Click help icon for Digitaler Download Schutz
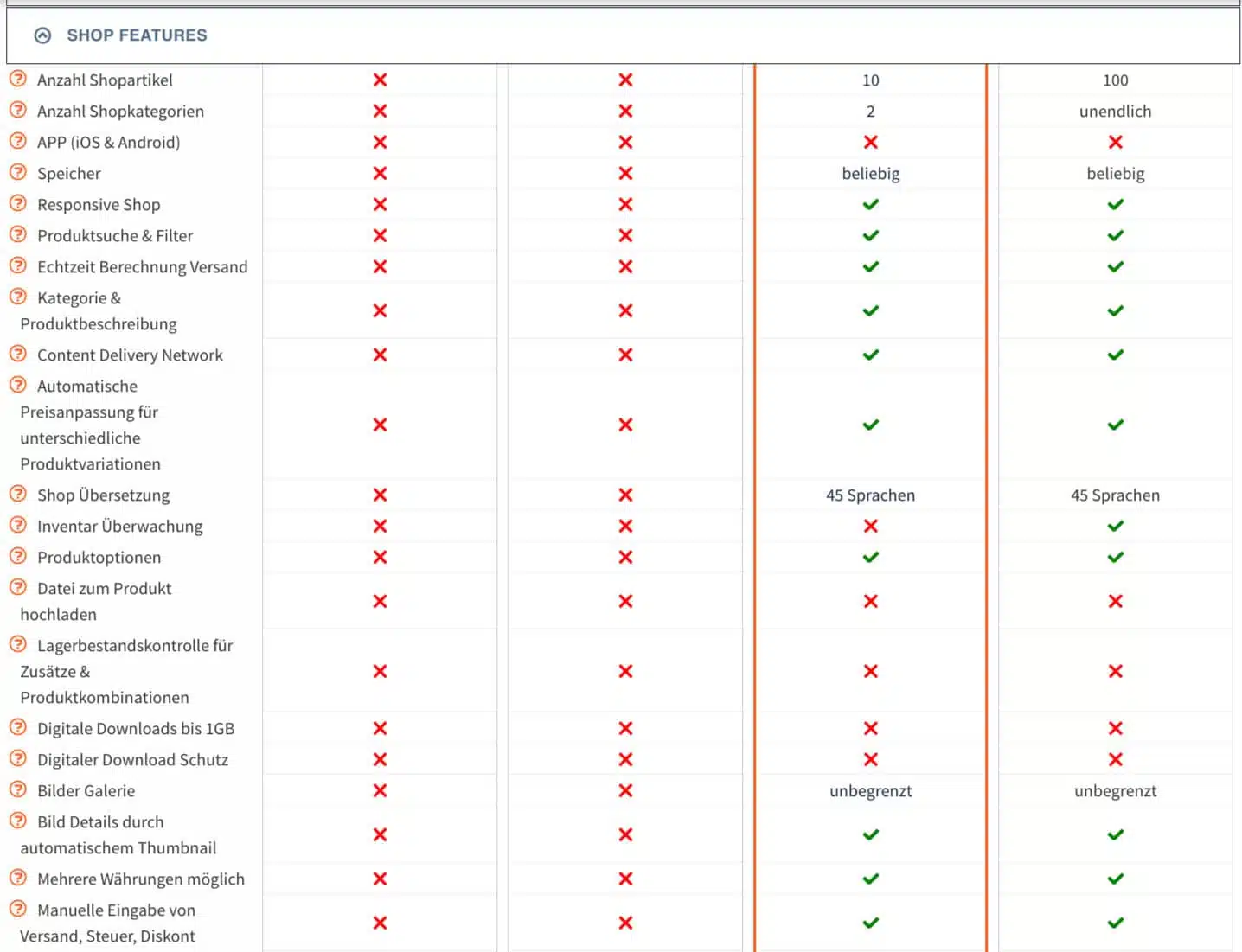 click(18, 758)
